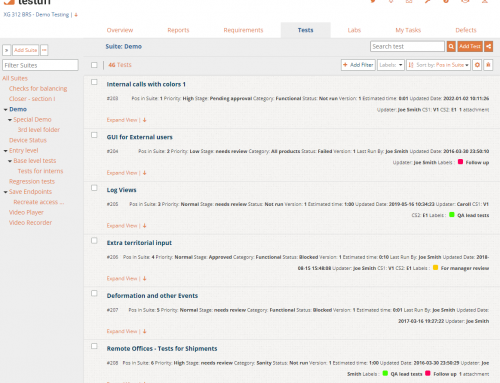Click down arrow for Internal calls with colors 1
Image resolution: width=500 pixels, height=383 pixels.
coord(144,120)
